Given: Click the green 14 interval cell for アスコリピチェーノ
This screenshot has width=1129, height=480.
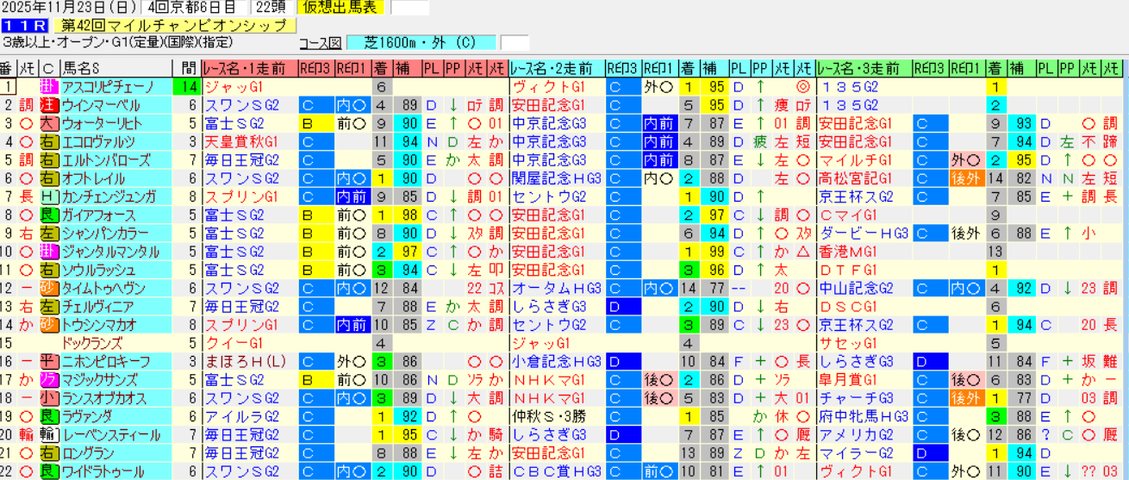Looking at the screenshot, I should click(187, 86).
